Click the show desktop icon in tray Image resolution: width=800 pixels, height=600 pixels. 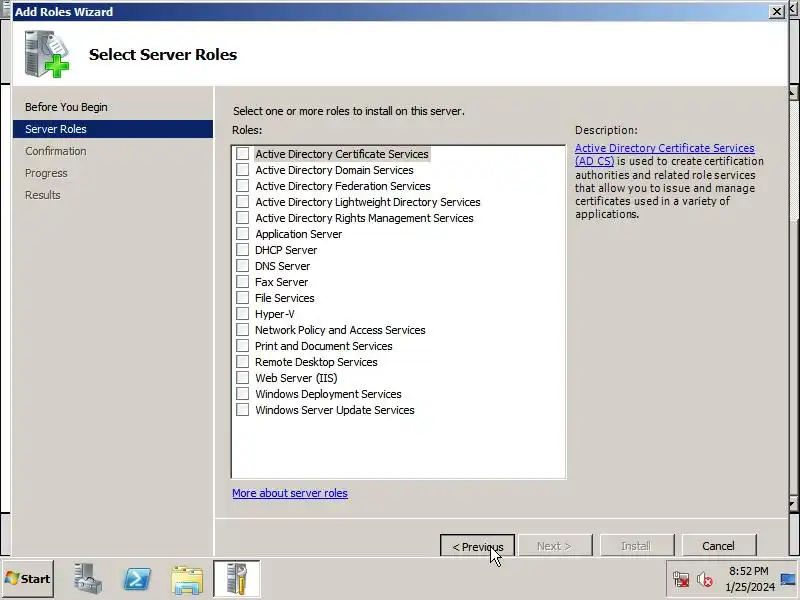788,580
